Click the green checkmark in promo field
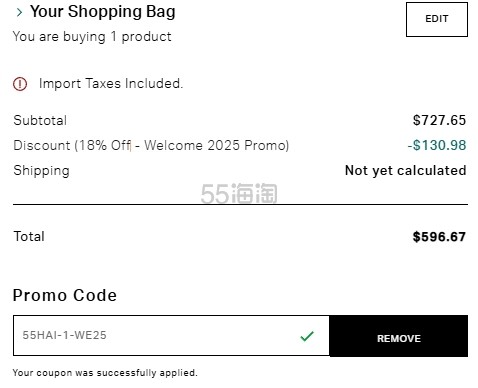478x388 pixels. [x=307, y=336]
